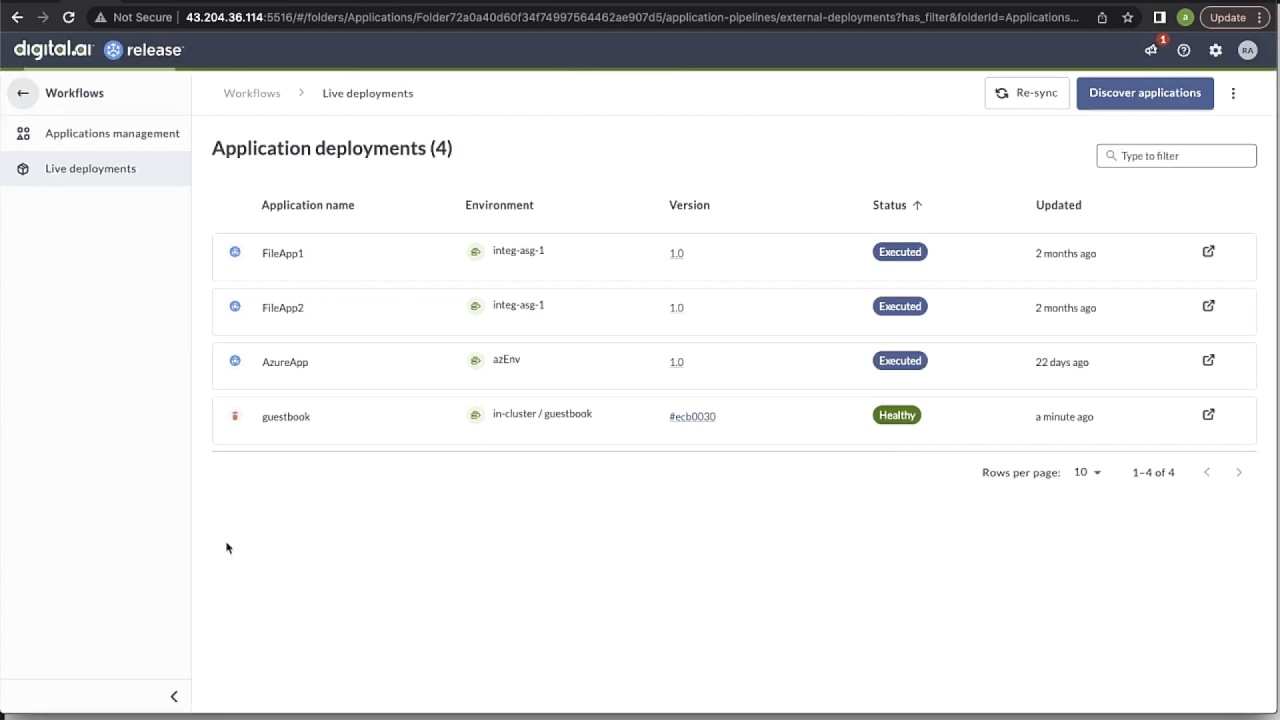Click Workflows breadcrumb link
The width and height of the screenshot is (1280, 720).
click(252, 93)
